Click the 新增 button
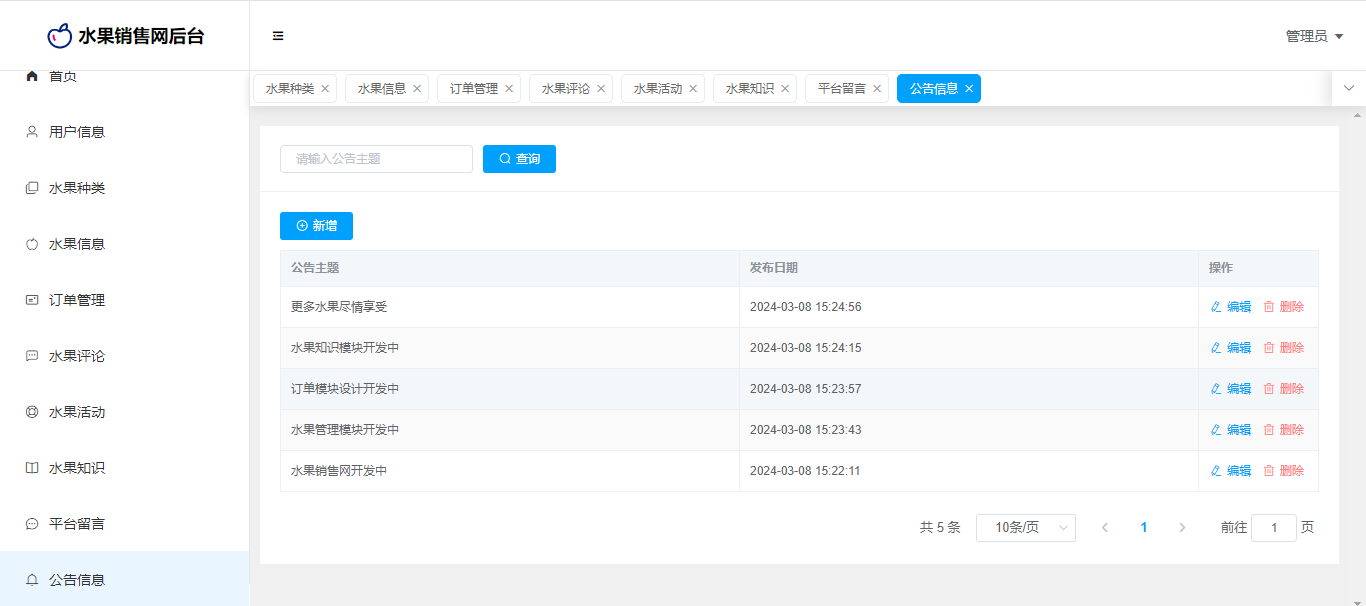The width and height of the screenshot is (1366, 606). [x=316, y=226]
